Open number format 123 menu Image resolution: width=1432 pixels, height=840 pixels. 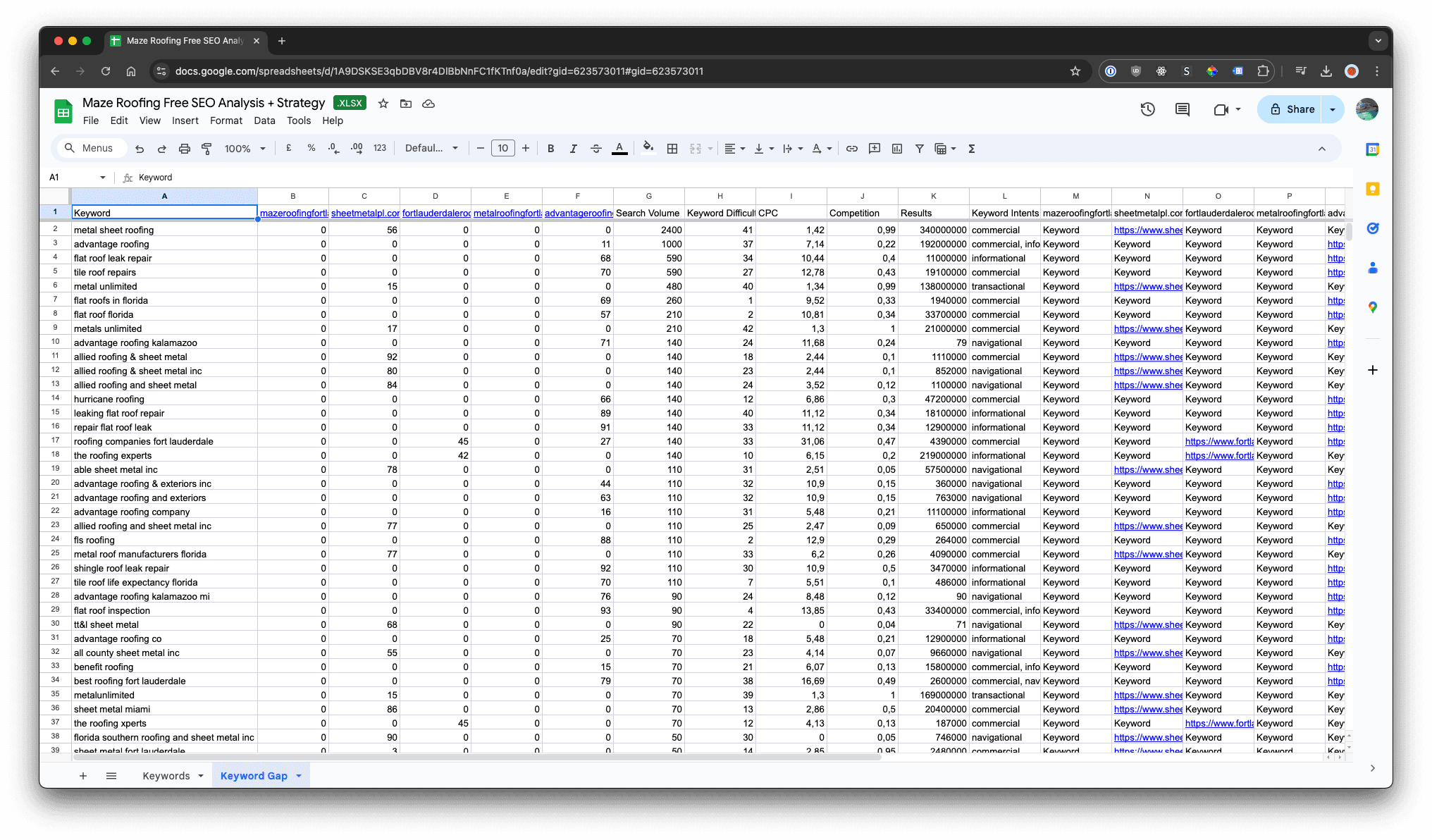point(379,148)
